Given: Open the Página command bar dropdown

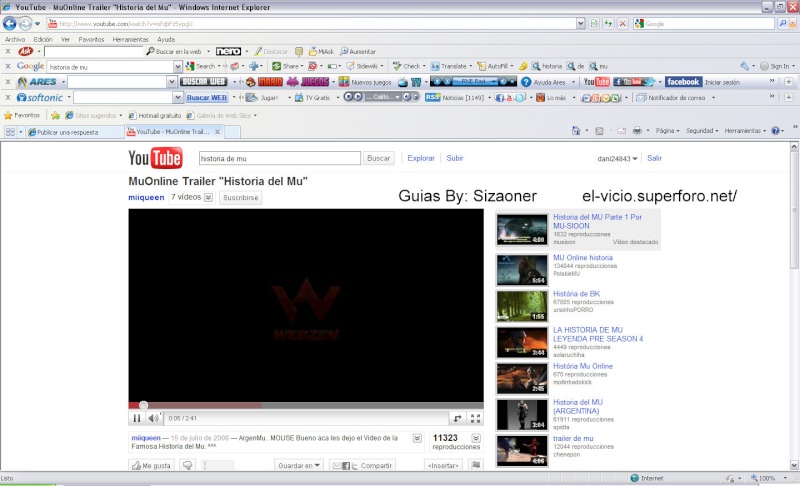Looking at the screenshot, I should [x=667, y=131].
